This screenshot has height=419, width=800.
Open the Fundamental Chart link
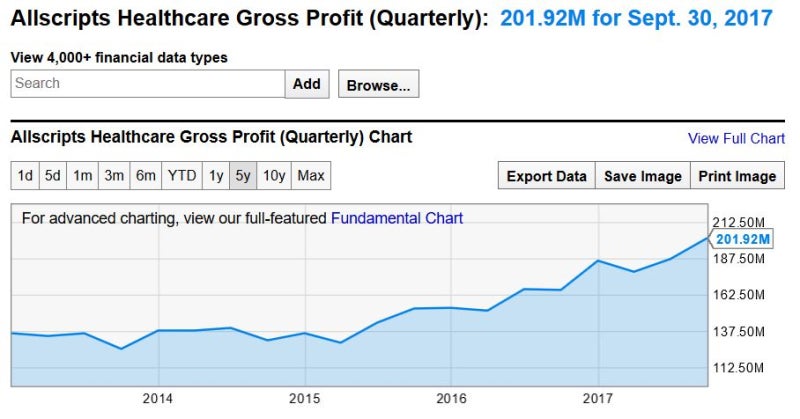point(397,217)
